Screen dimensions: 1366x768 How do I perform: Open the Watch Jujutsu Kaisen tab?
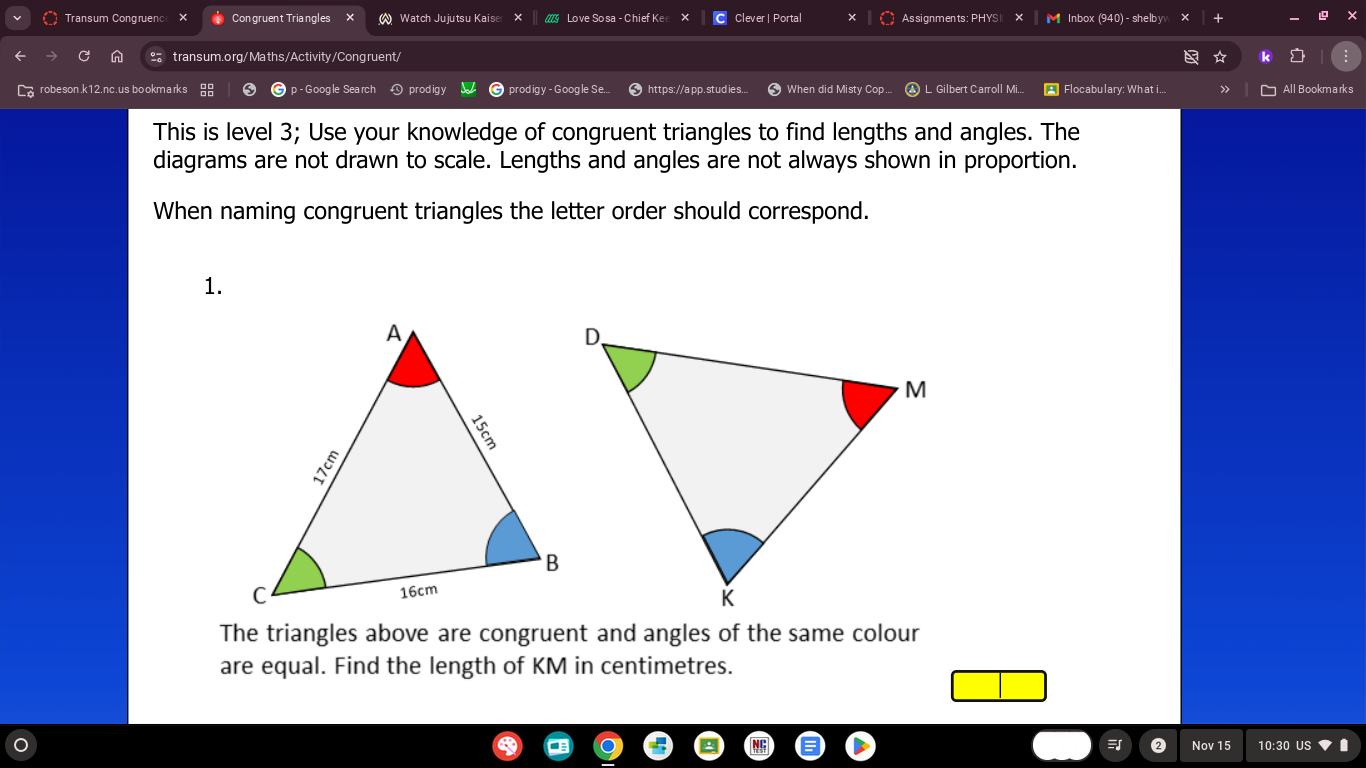click(450, 18)
